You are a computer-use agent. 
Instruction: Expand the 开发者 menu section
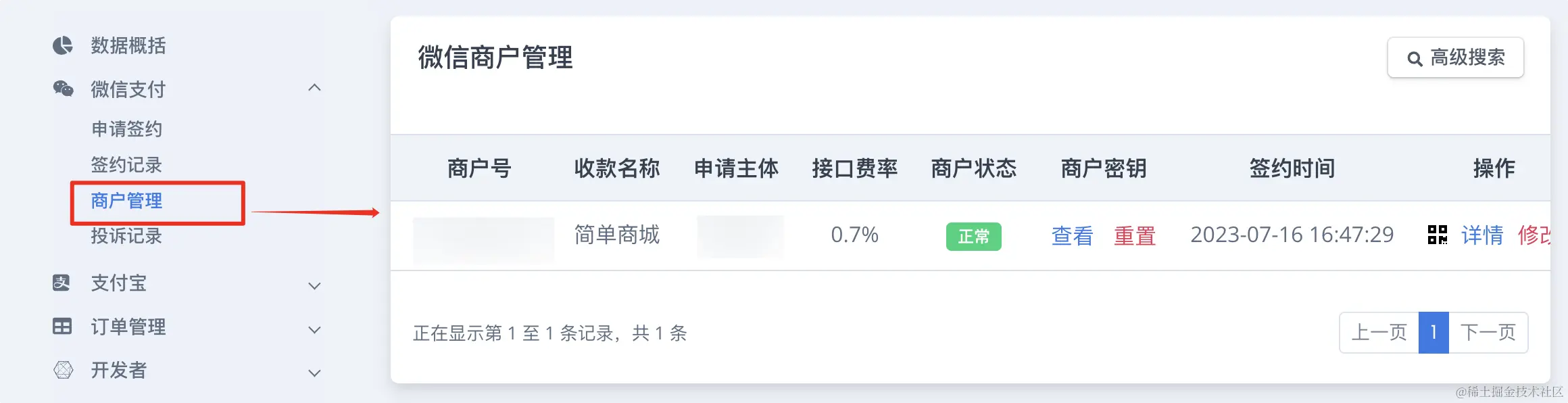[x=314, y=373]
